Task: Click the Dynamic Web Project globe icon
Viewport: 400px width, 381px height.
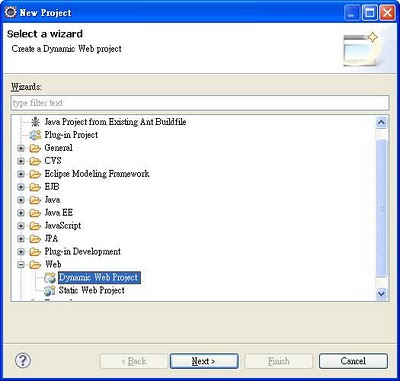Action: click(x=50, y=278)
